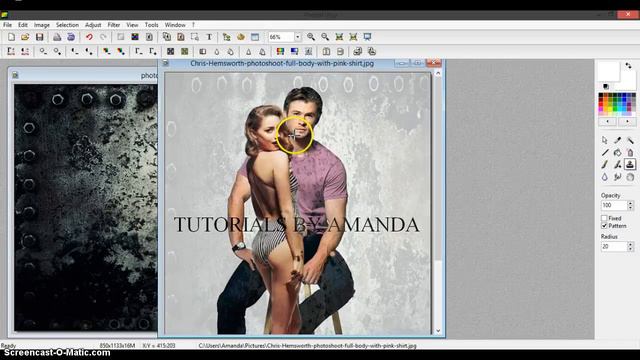Uncheck the Pattern checkbox

point(604,226)
